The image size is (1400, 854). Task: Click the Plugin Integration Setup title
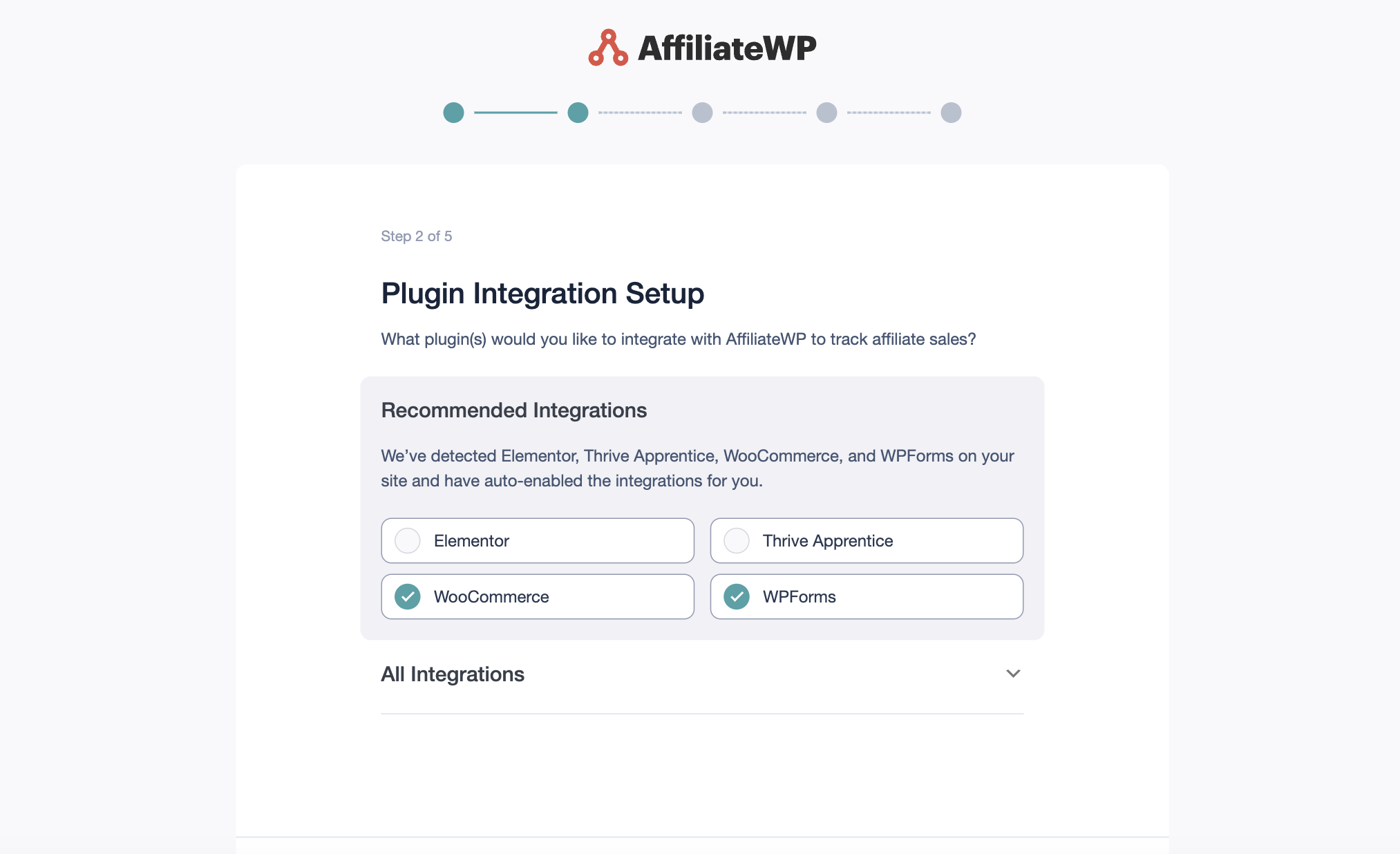(x=542, y=294)
